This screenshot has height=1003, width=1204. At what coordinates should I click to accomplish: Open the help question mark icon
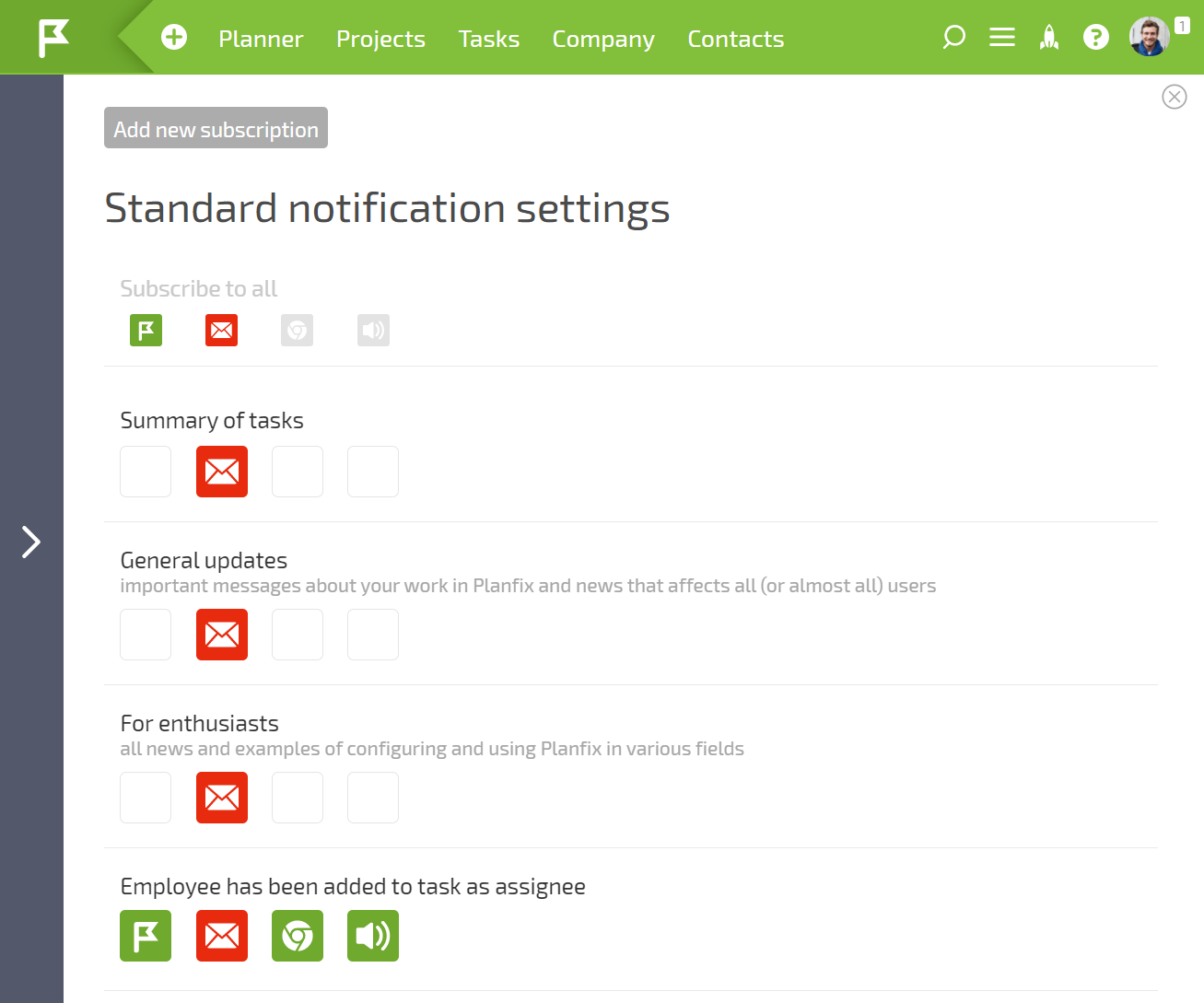click(x=1096, y=37)
